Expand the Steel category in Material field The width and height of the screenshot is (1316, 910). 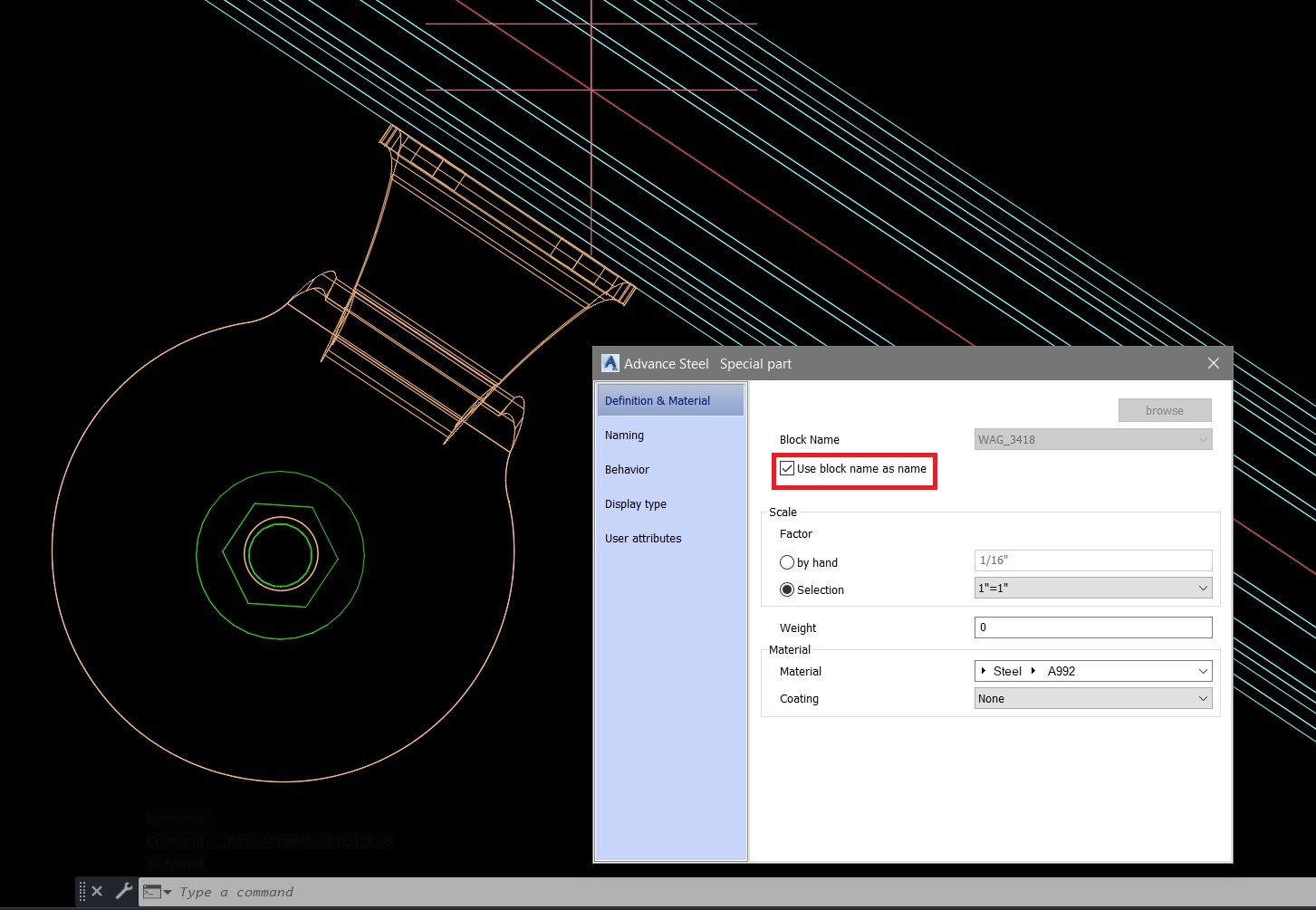tap(984, 671)
